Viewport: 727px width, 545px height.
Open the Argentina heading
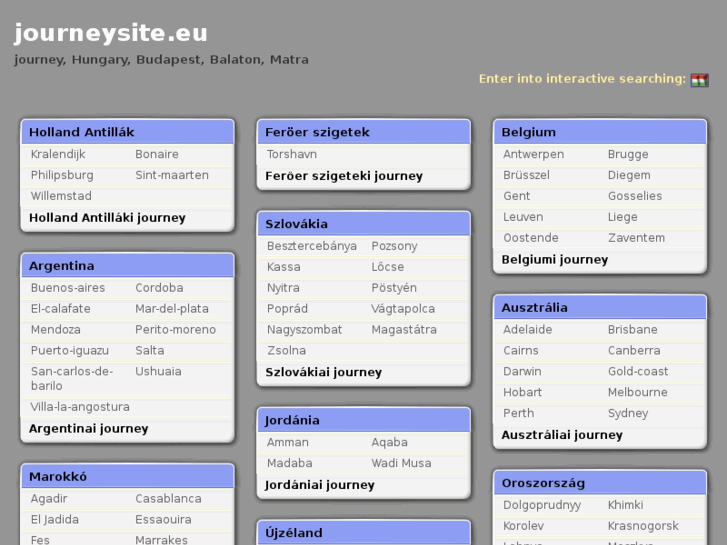(62, 266)
